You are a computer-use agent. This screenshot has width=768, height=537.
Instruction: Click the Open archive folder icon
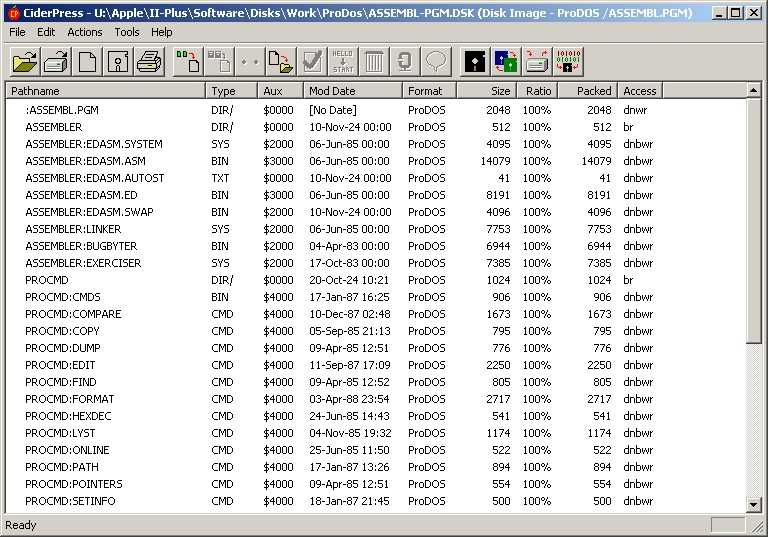(x=25, y=62)
